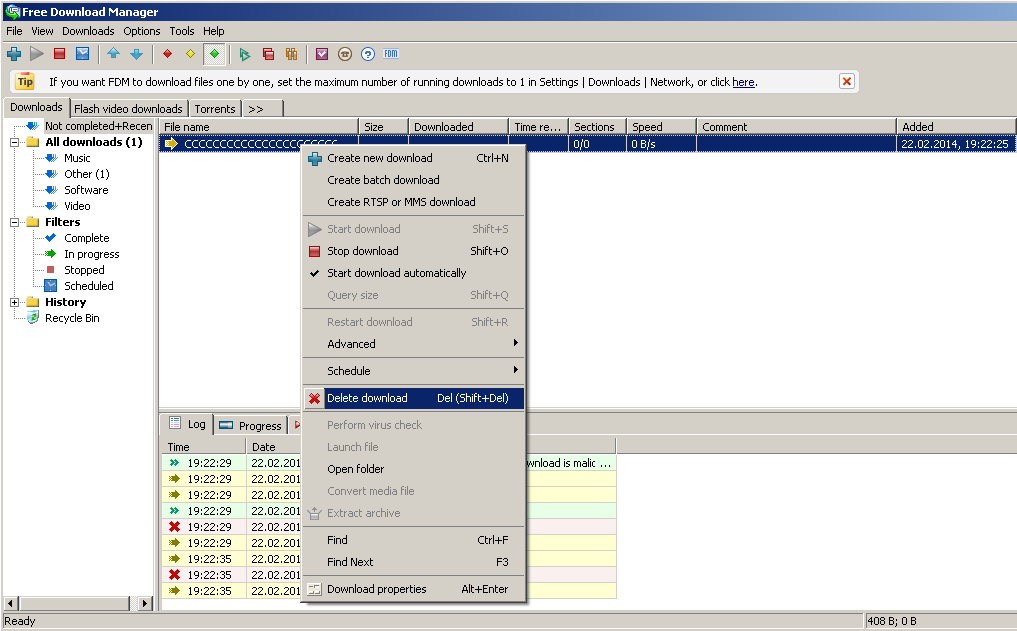
Task: Click the purple checkmark toolbar icon
Action: (x=322, y=54)
